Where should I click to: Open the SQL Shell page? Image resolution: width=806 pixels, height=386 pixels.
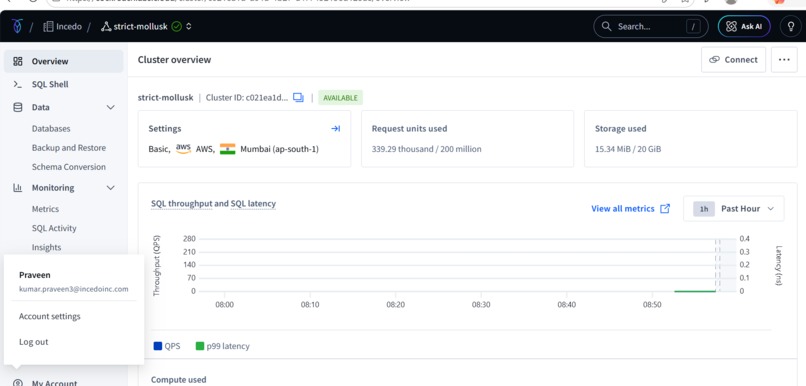[x=50, y=84]
